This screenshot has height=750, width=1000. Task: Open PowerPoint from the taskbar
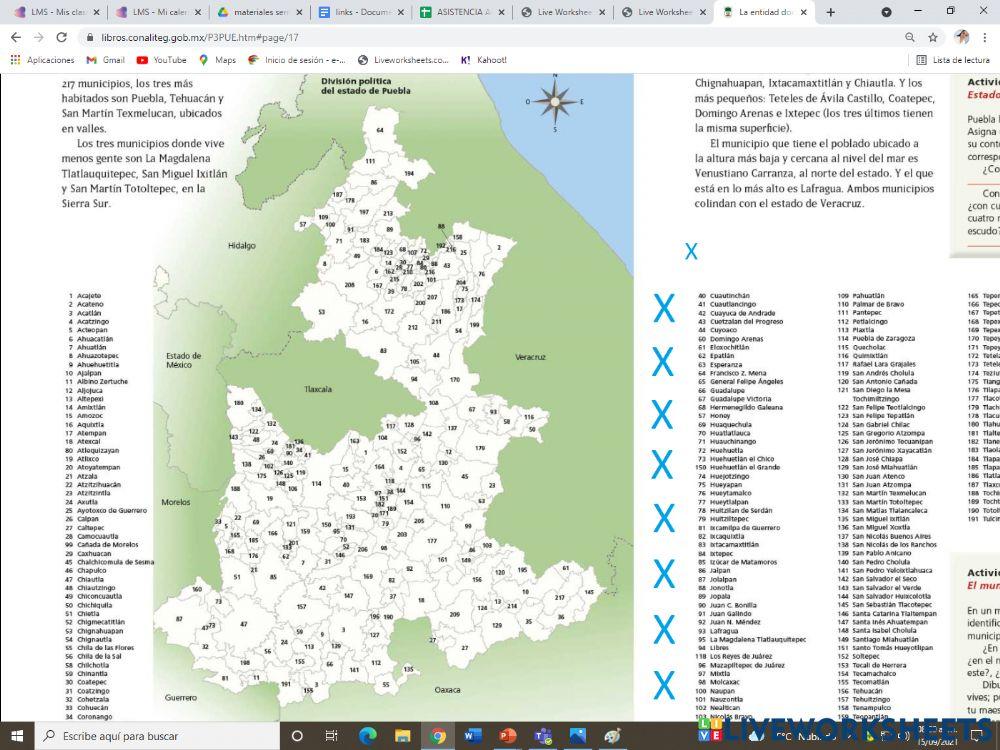(x=507, y=736)
